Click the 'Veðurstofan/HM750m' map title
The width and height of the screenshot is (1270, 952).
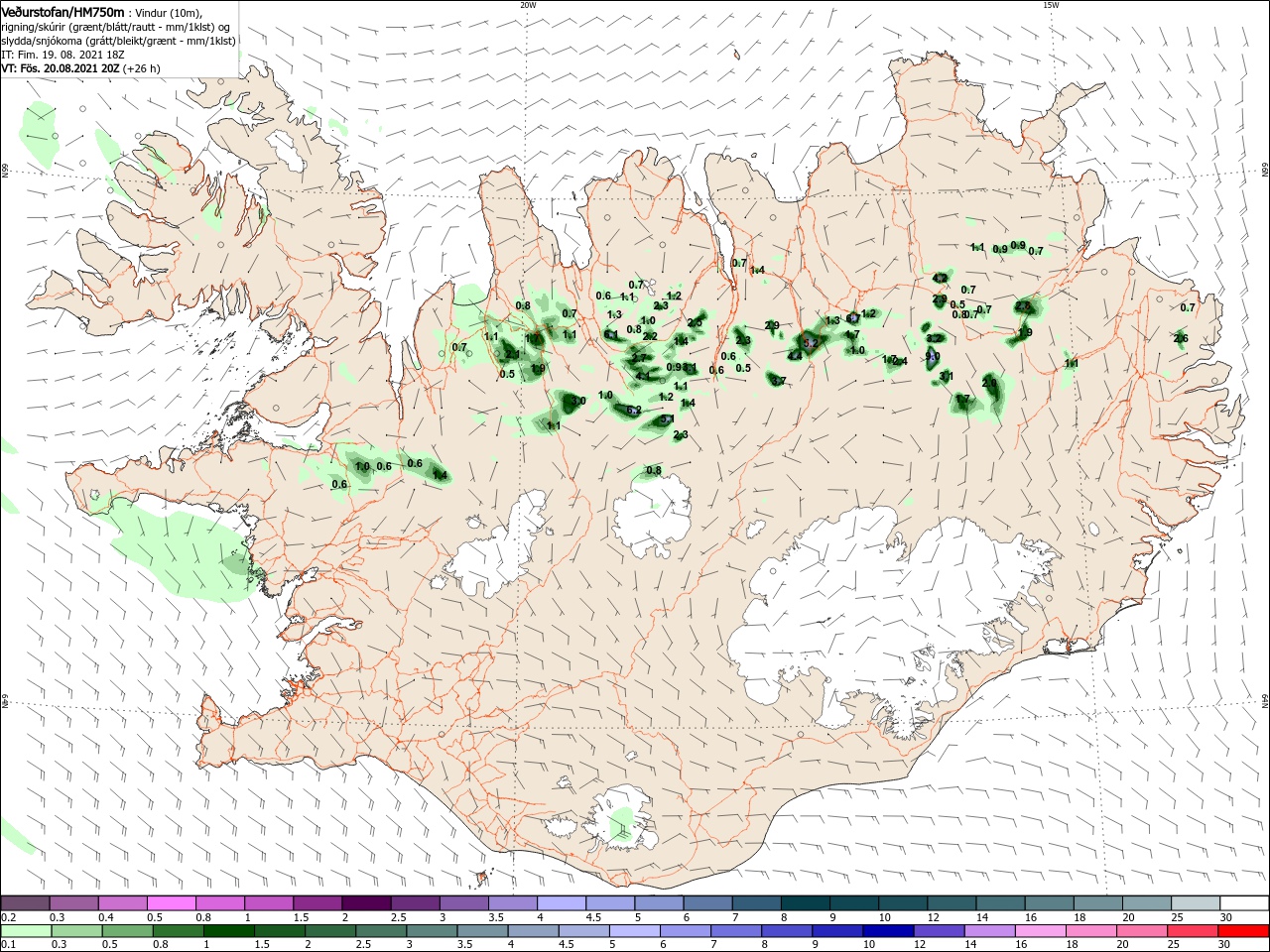[x=63, y=12]
